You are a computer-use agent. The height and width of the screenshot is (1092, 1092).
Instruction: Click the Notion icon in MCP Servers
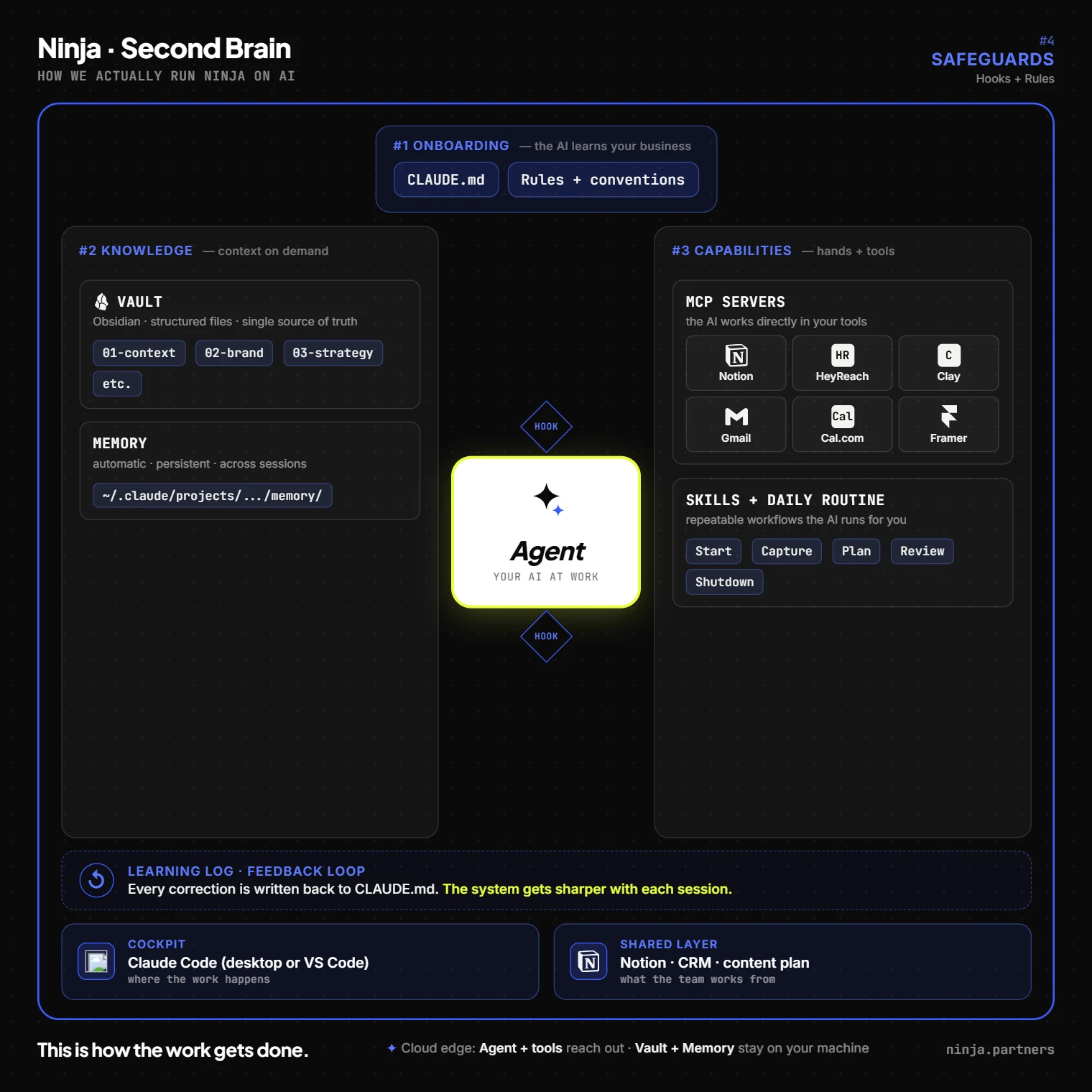coord(736,356)
